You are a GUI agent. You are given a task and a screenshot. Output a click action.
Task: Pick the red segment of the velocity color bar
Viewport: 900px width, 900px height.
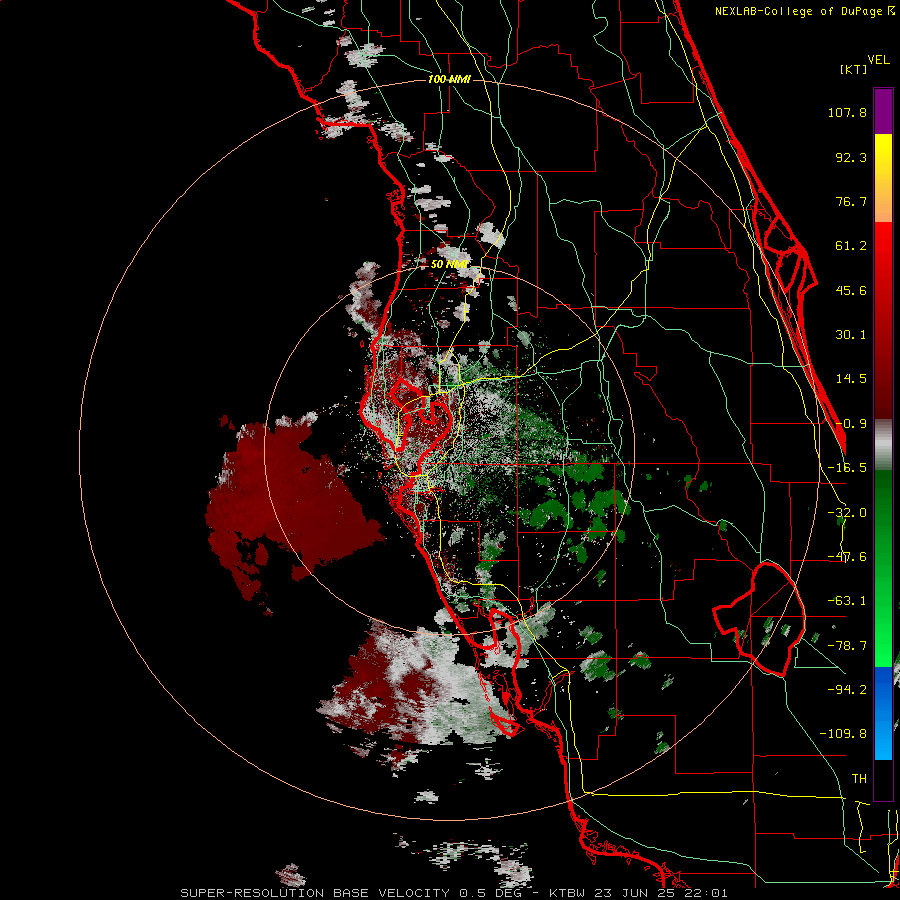pos(883,320)
